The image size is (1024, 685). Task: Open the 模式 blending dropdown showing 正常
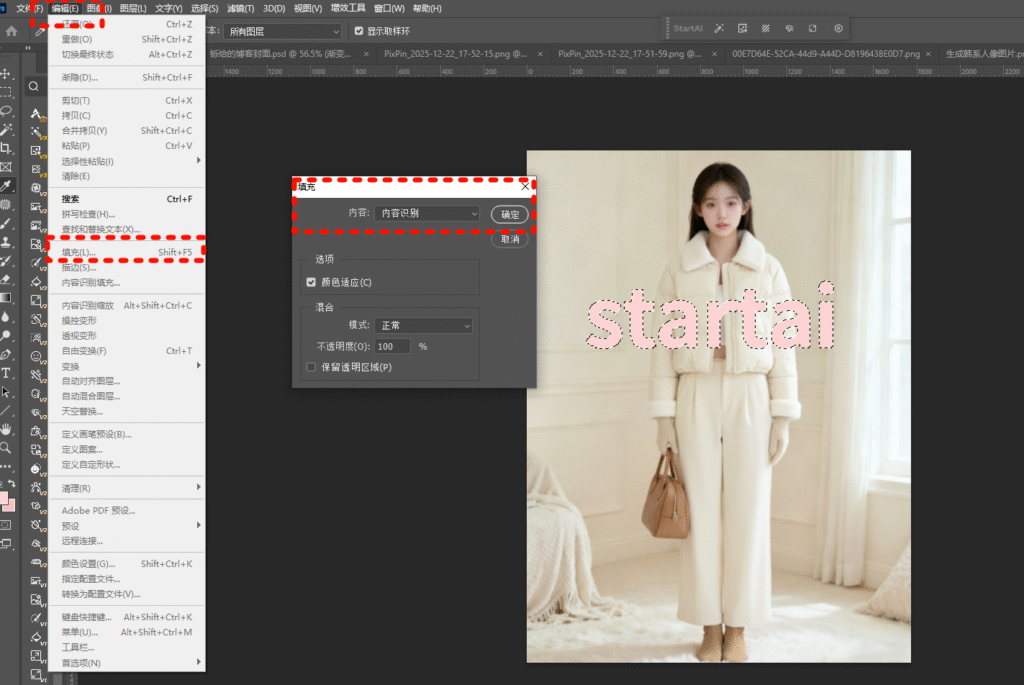point(424,326)
